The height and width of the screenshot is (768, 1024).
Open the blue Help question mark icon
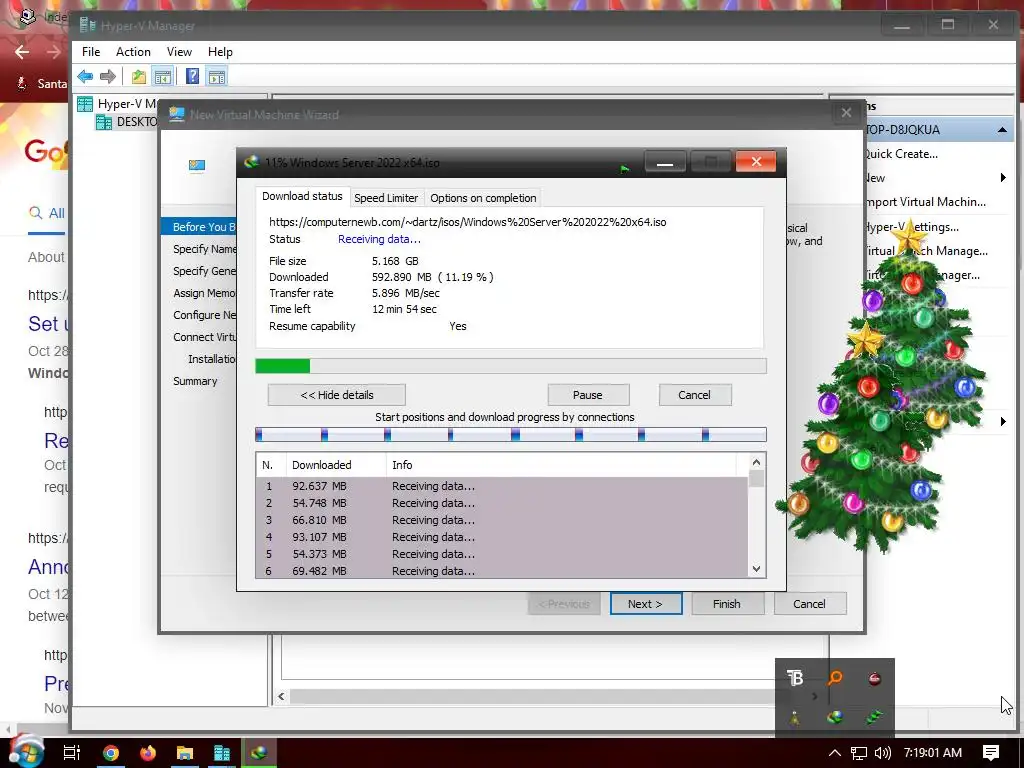pos(192,76)
